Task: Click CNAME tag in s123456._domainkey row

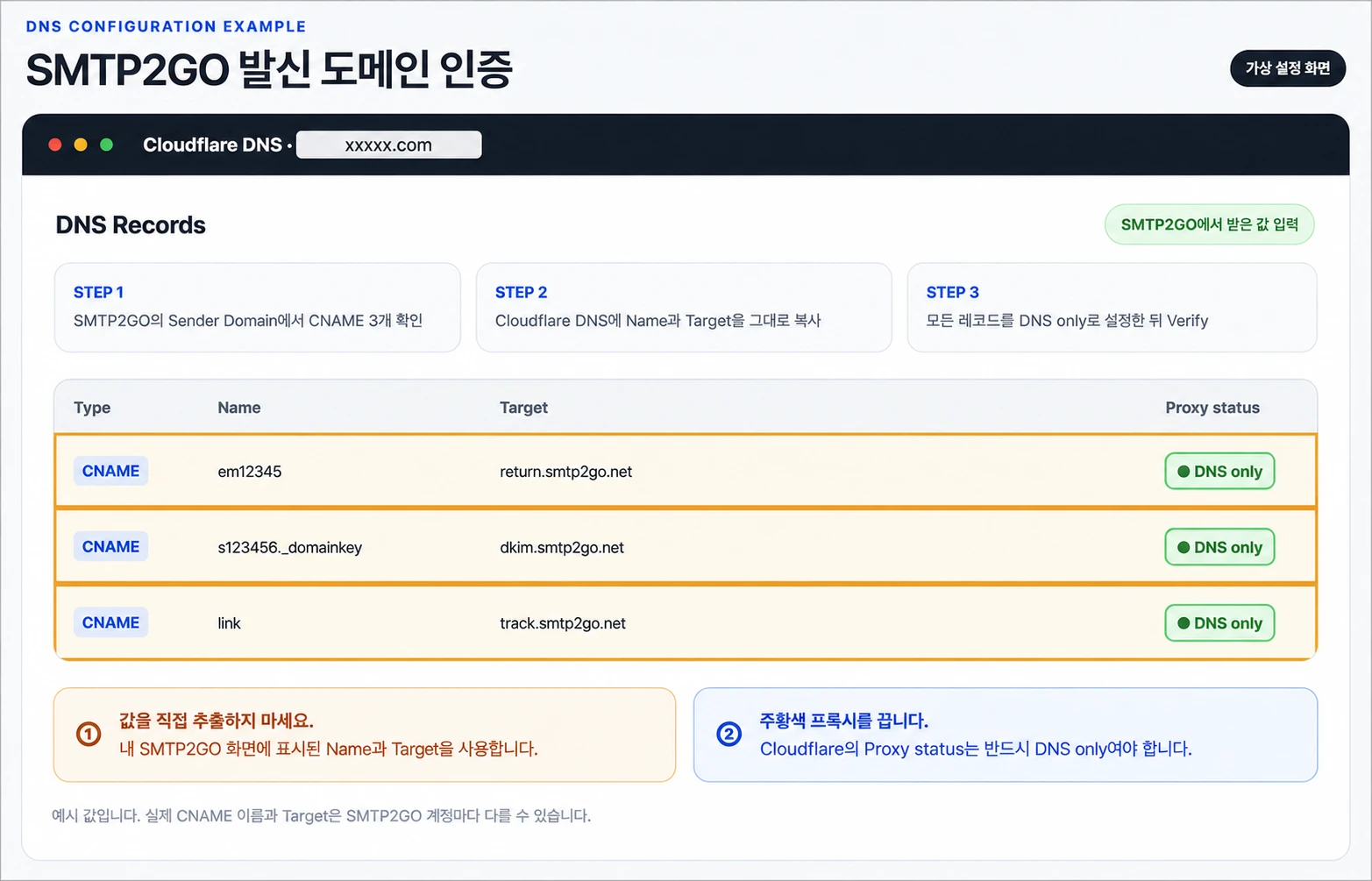Action: (110, 546)
